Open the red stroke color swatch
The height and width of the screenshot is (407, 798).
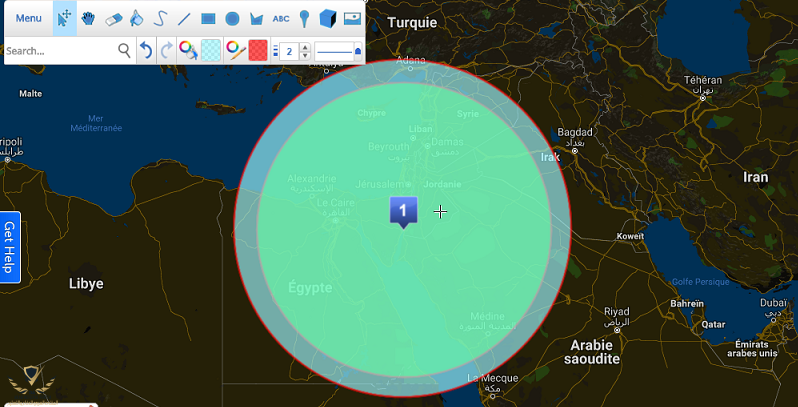click(258, 50)
